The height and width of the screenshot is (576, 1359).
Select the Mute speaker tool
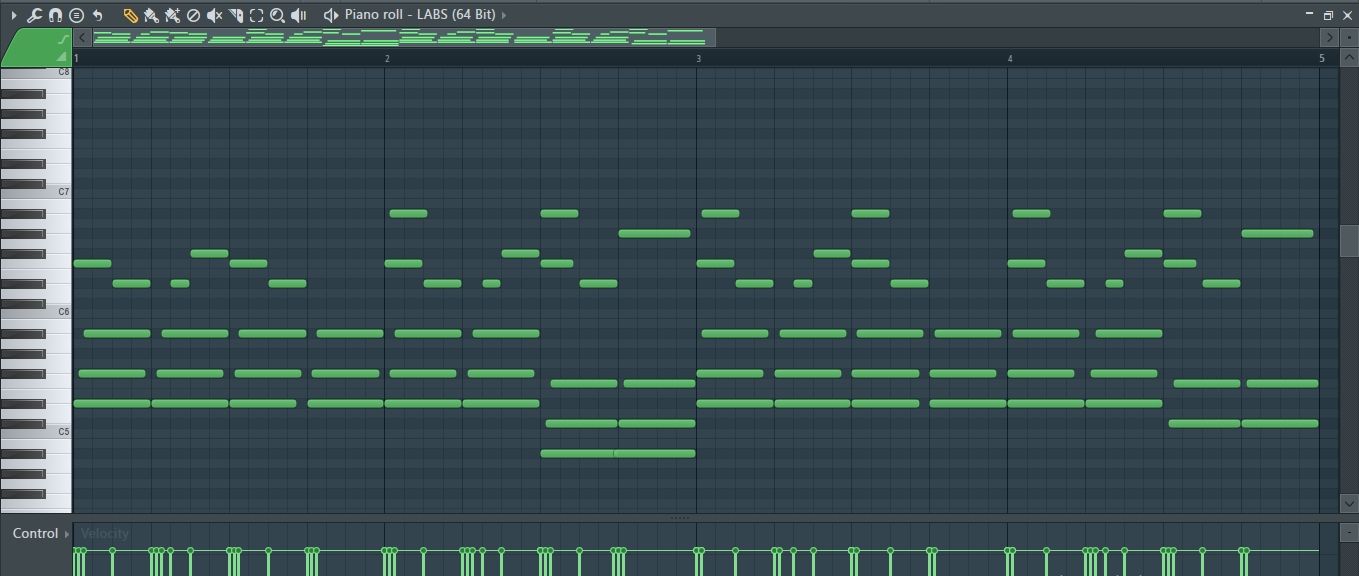pyautogui.click(x=214, y=15)
